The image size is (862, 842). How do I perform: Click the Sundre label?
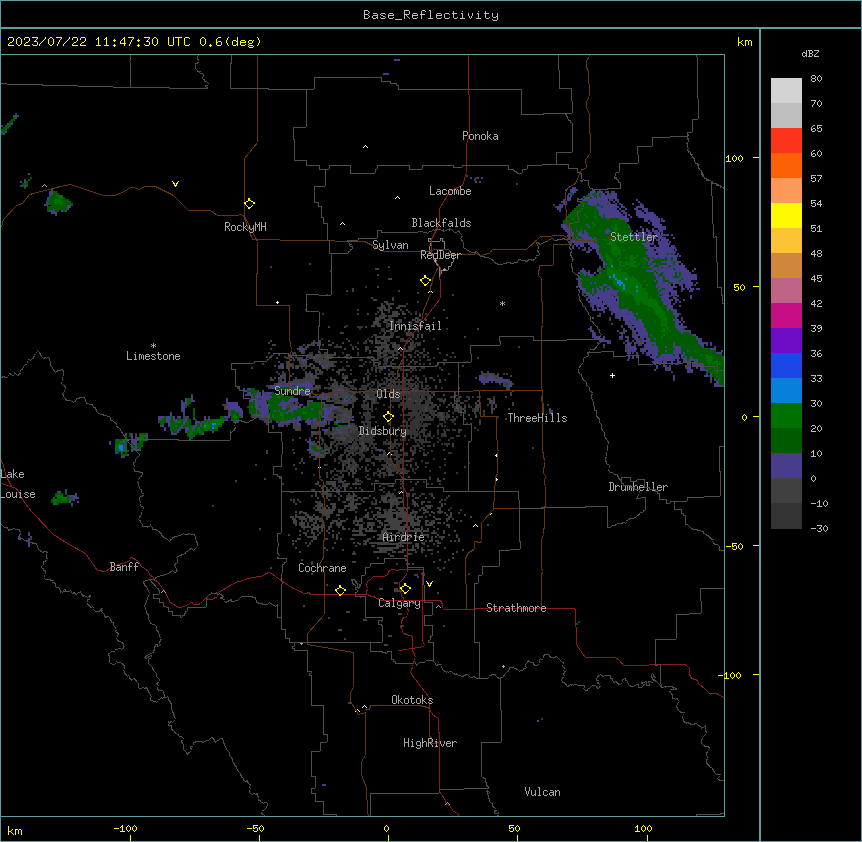pyautogui.click(x=292, y=391)
